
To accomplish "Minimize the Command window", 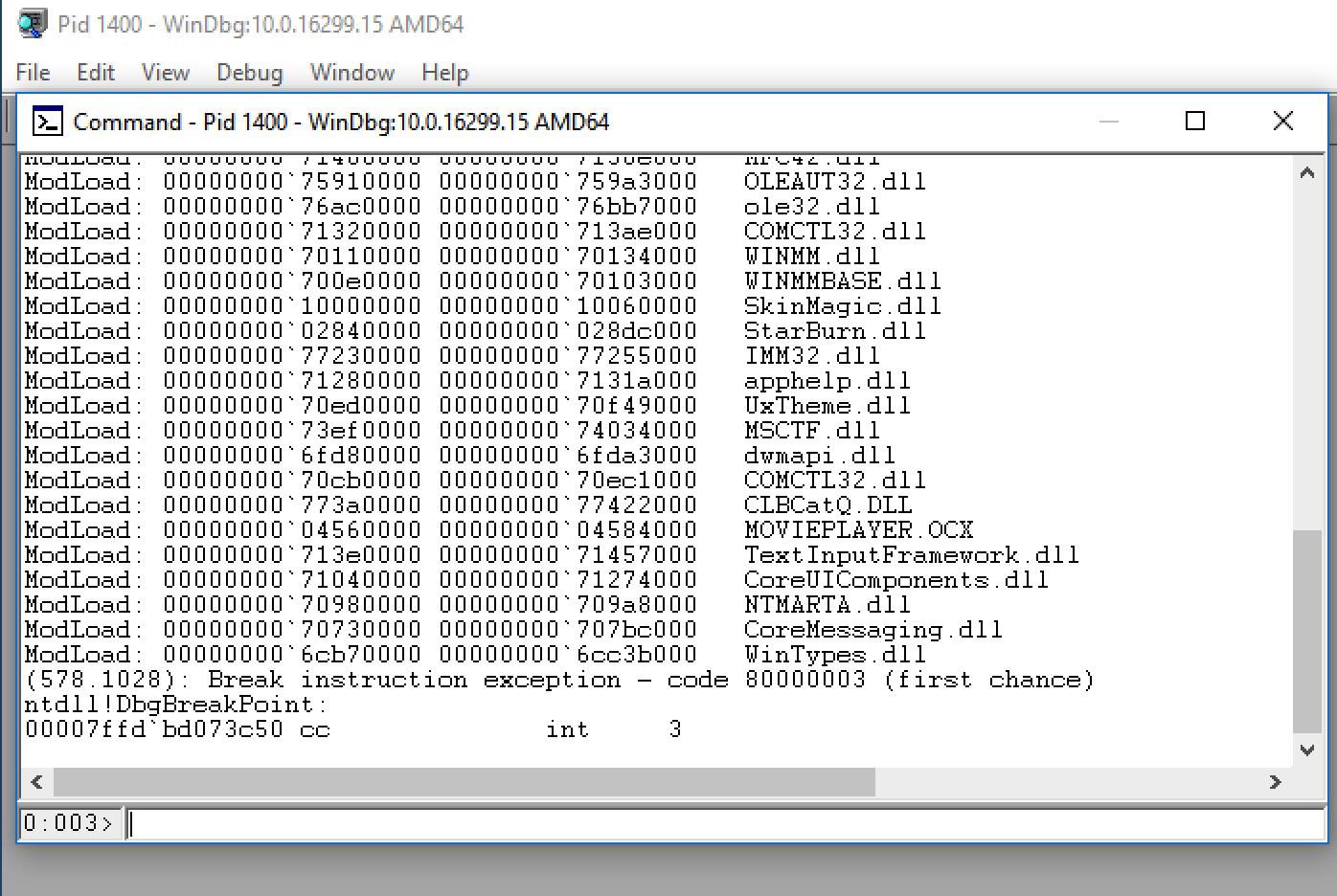I will click(x=1109, y=122).
